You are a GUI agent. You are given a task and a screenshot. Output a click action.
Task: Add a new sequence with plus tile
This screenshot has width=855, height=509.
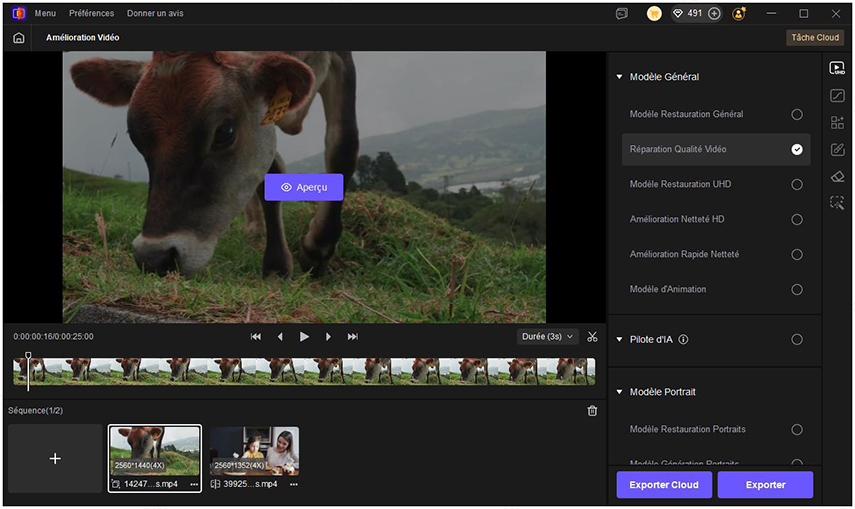point(55,458)
